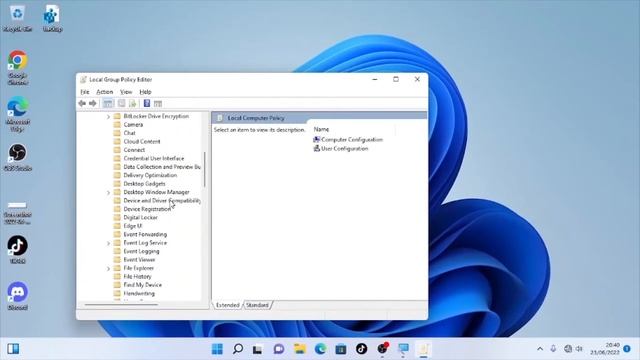Select the Chat folder
Screen dimensions: 640x360
tap(124, 133)
